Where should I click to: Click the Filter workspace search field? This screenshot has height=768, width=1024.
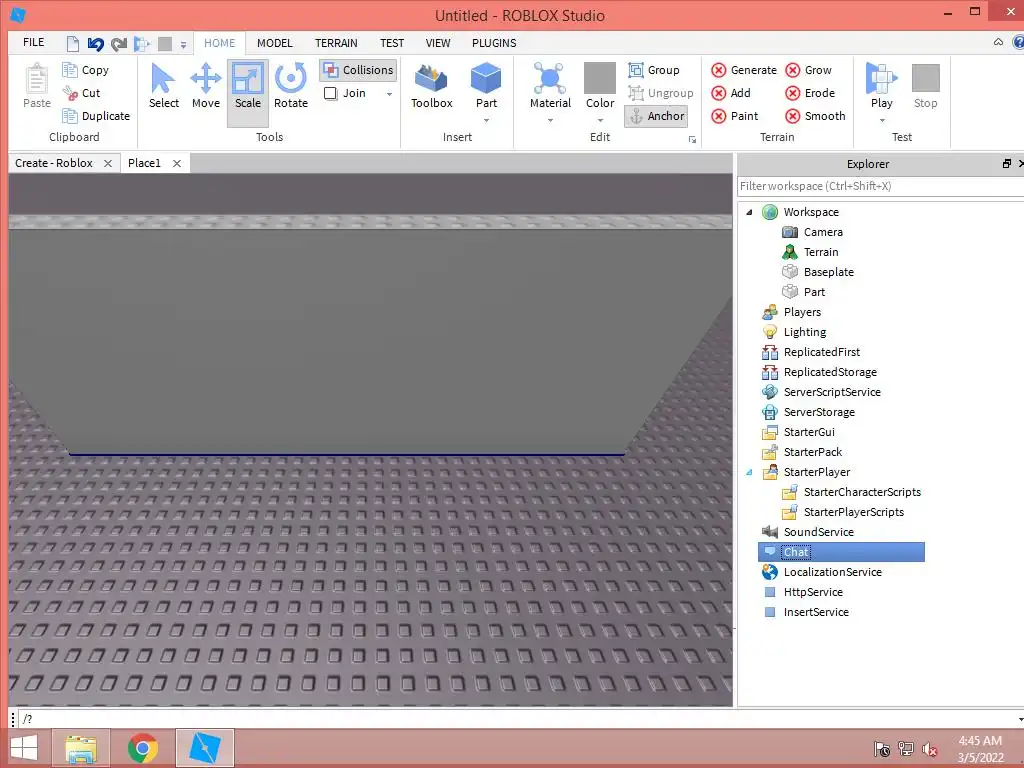point(880,186)
